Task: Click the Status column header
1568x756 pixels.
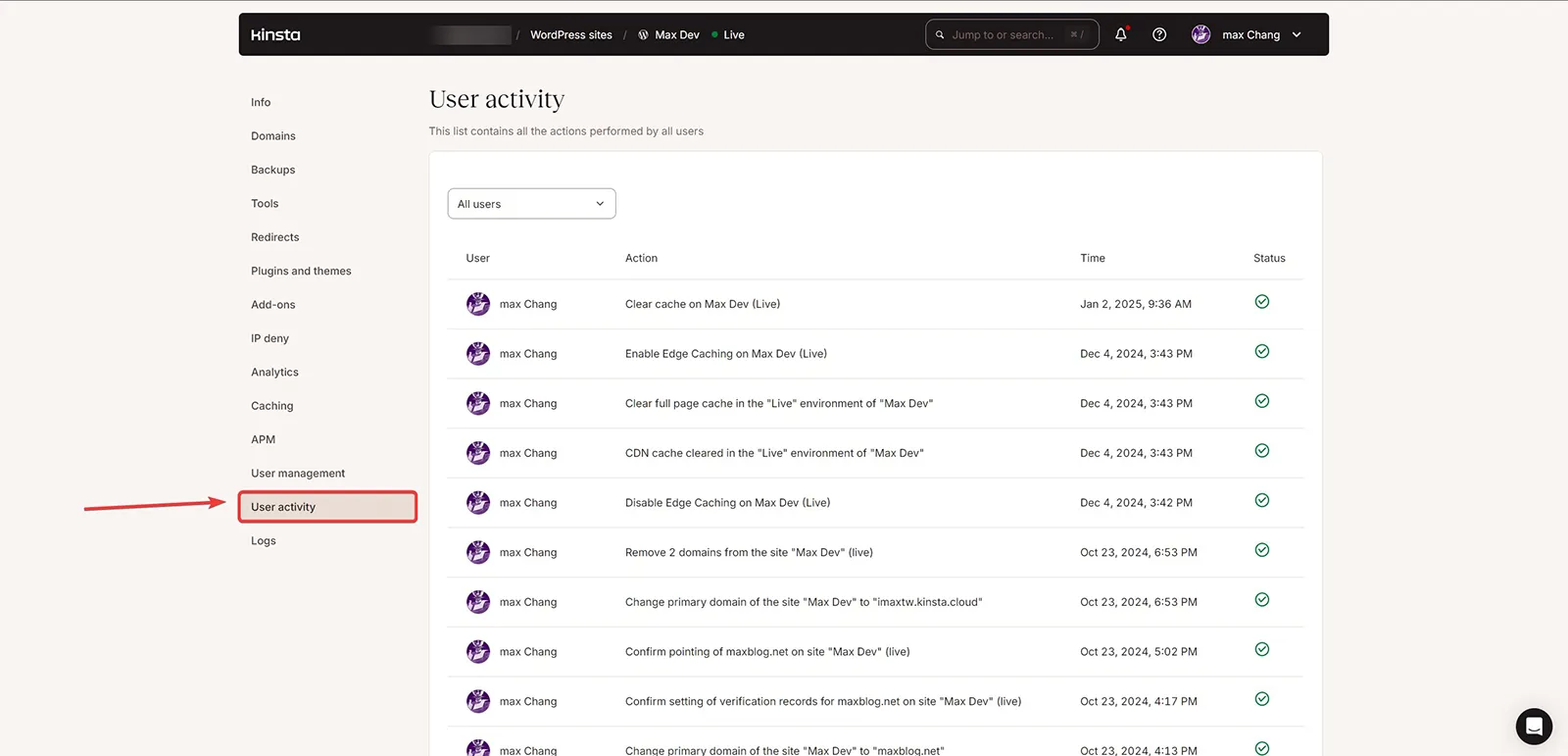Action: (x=1269, y=258)
